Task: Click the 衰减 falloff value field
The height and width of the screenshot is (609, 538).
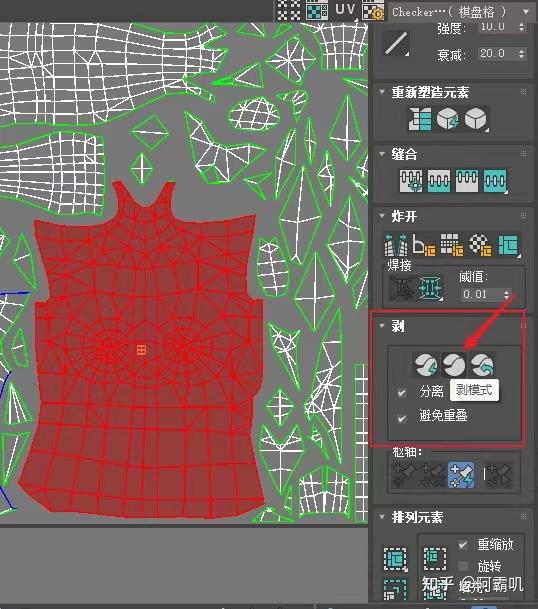Action: click(x=496, y=53)
